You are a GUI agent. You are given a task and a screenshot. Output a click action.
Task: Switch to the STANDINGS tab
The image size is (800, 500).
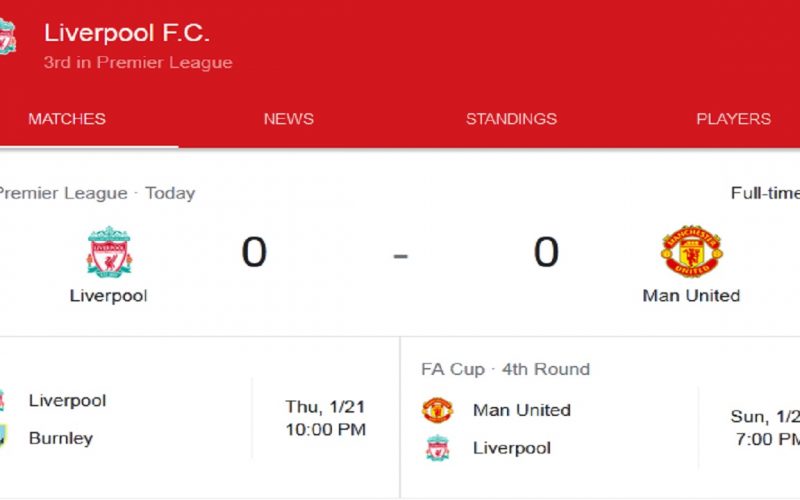coord(511,119)
